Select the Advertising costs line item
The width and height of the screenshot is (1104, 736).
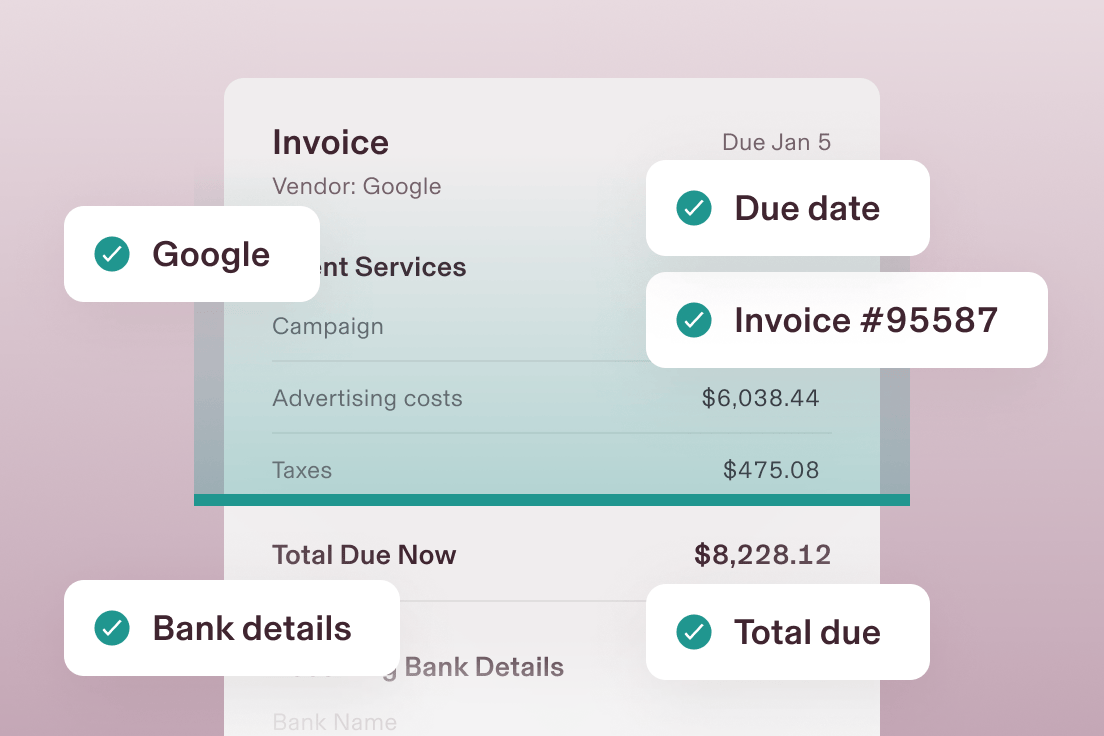[x=367, y=398]
